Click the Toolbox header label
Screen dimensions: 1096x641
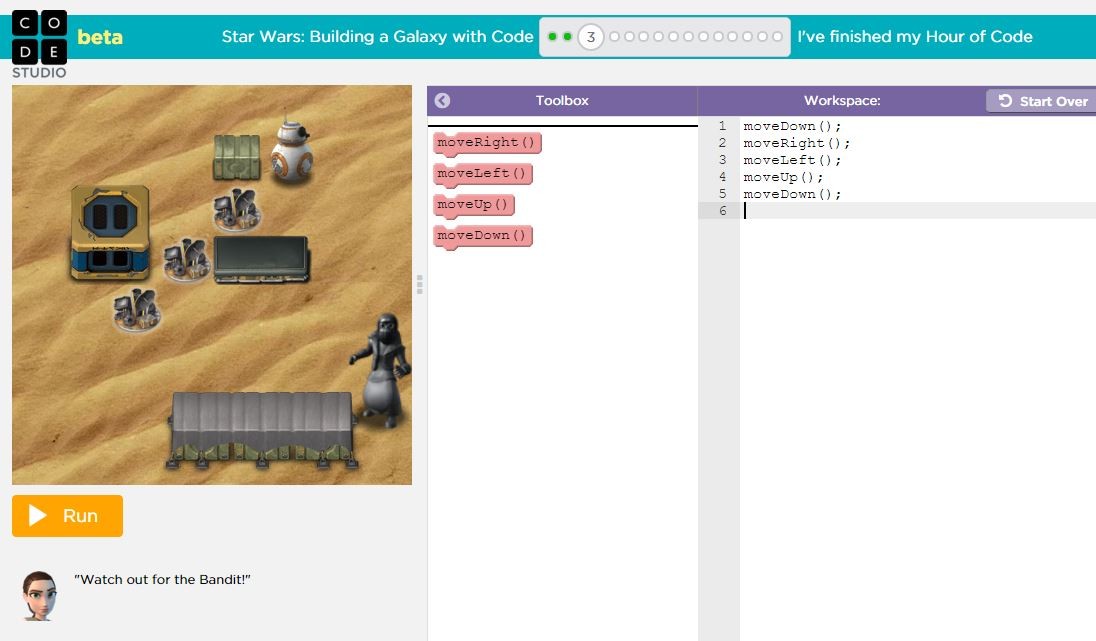click(562, 101)
